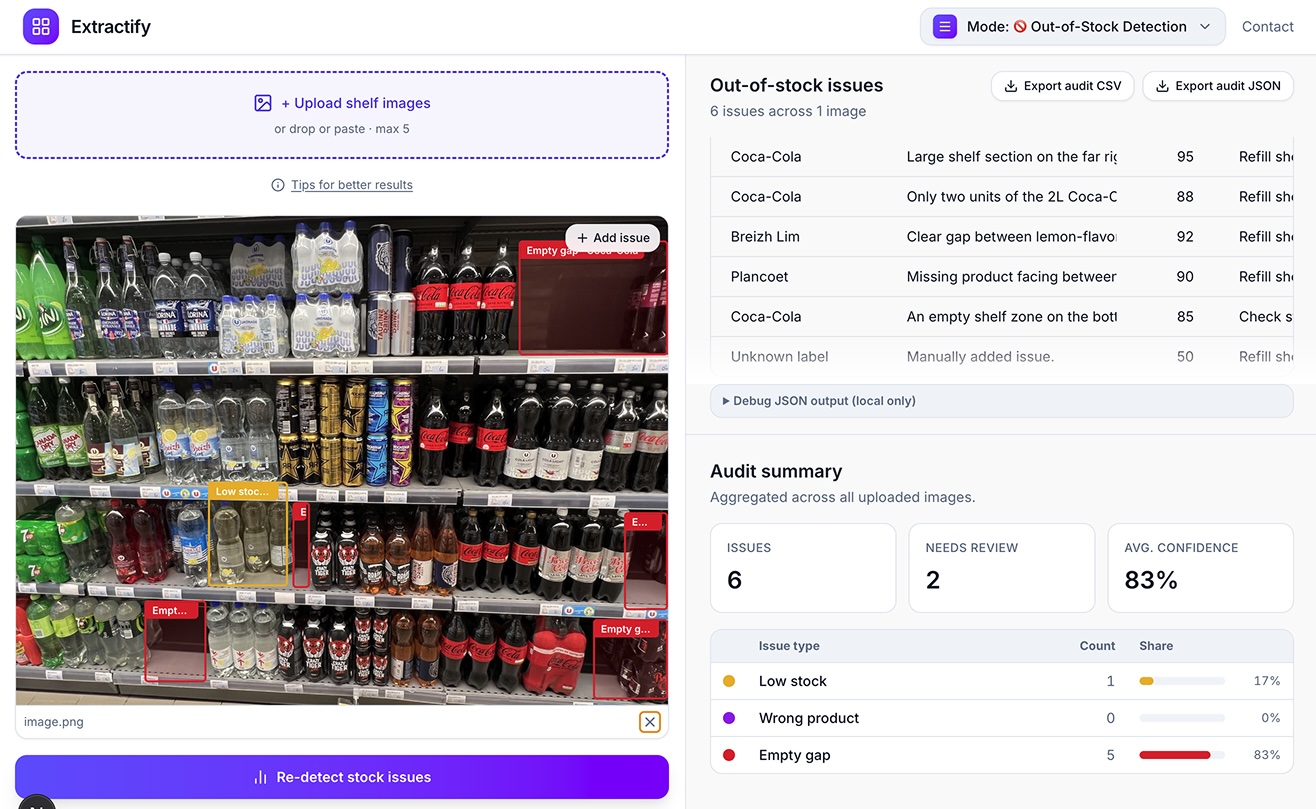Click the Breizh Lim table row
The width and height of the screenshot is (1316, 809).
tap(1002, 237)
